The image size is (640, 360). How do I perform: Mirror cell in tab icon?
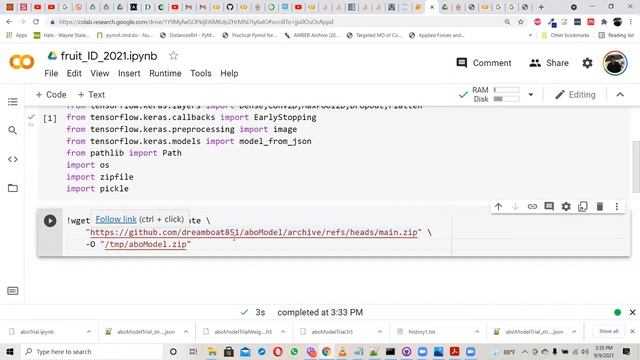583,207
